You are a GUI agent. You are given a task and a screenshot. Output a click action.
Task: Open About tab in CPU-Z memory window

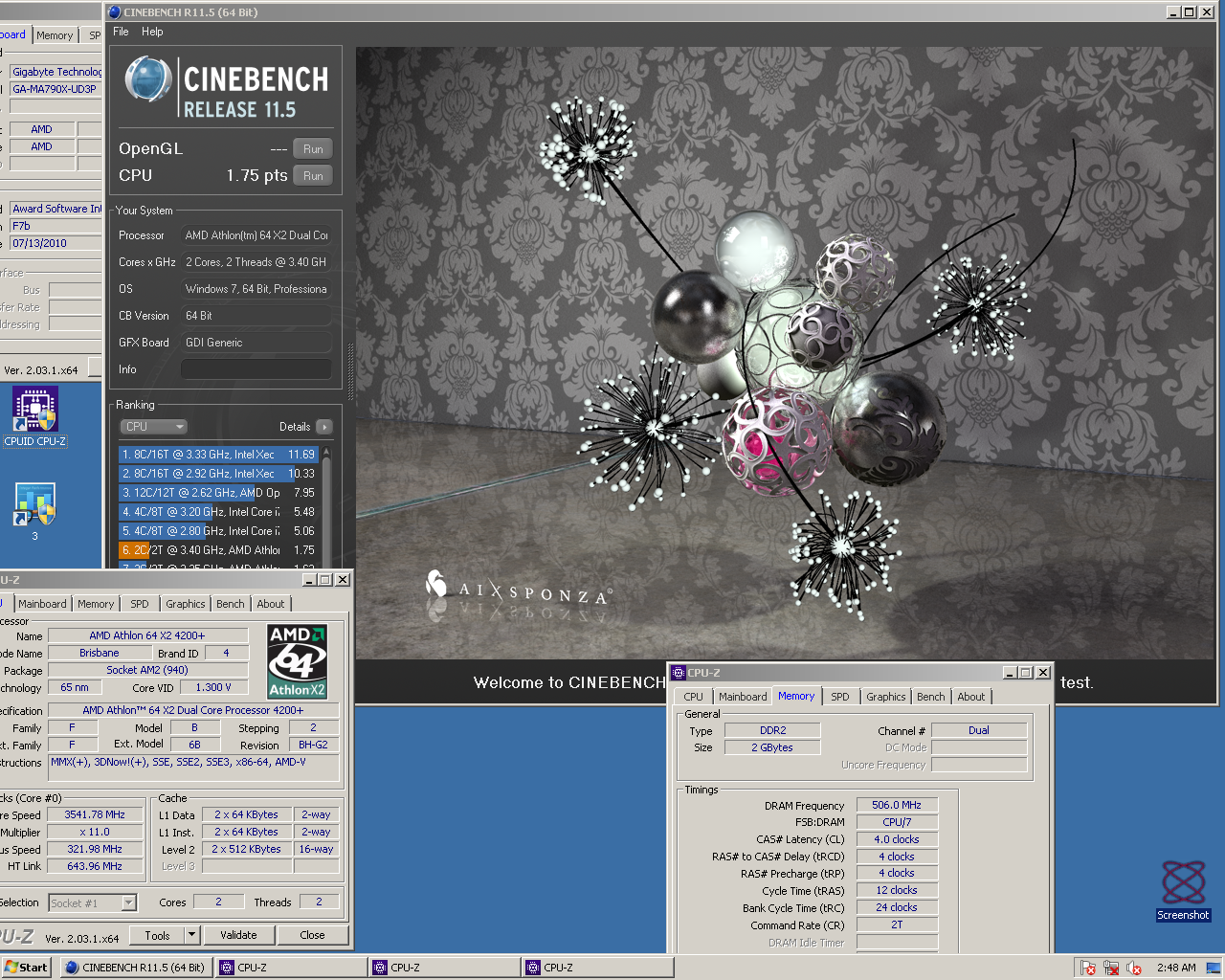pos(970,697)
